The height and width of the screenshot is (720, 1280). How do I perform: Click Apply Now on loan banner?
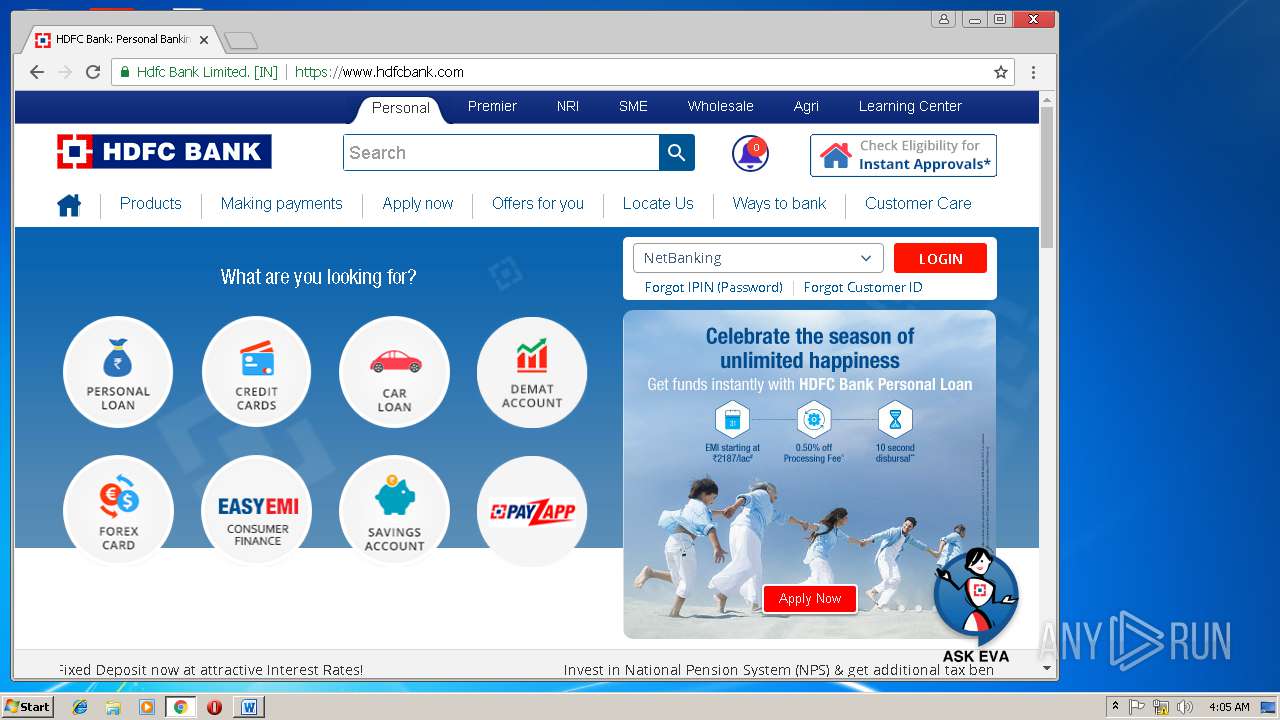[810, 598]
